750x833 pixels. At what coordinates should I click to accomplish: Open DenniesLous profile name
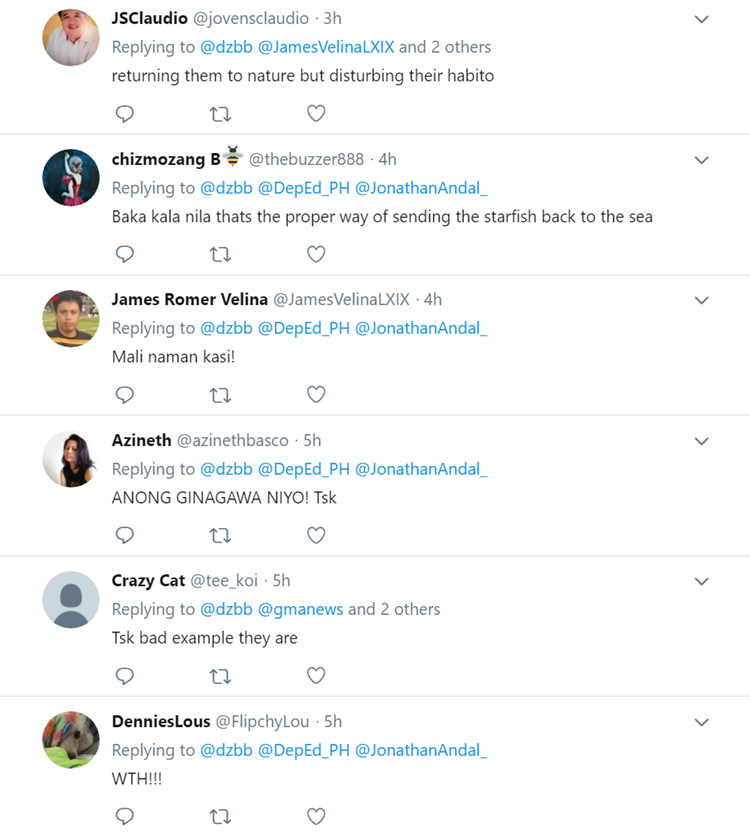(x=161, y=721)
